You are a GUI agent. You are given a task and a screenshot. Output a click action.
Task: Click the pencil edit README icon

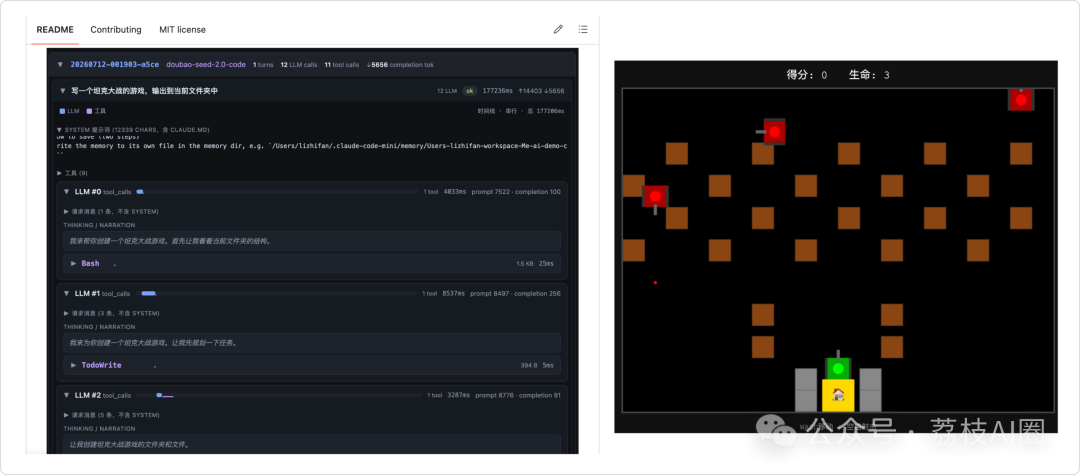pos(558,30)
